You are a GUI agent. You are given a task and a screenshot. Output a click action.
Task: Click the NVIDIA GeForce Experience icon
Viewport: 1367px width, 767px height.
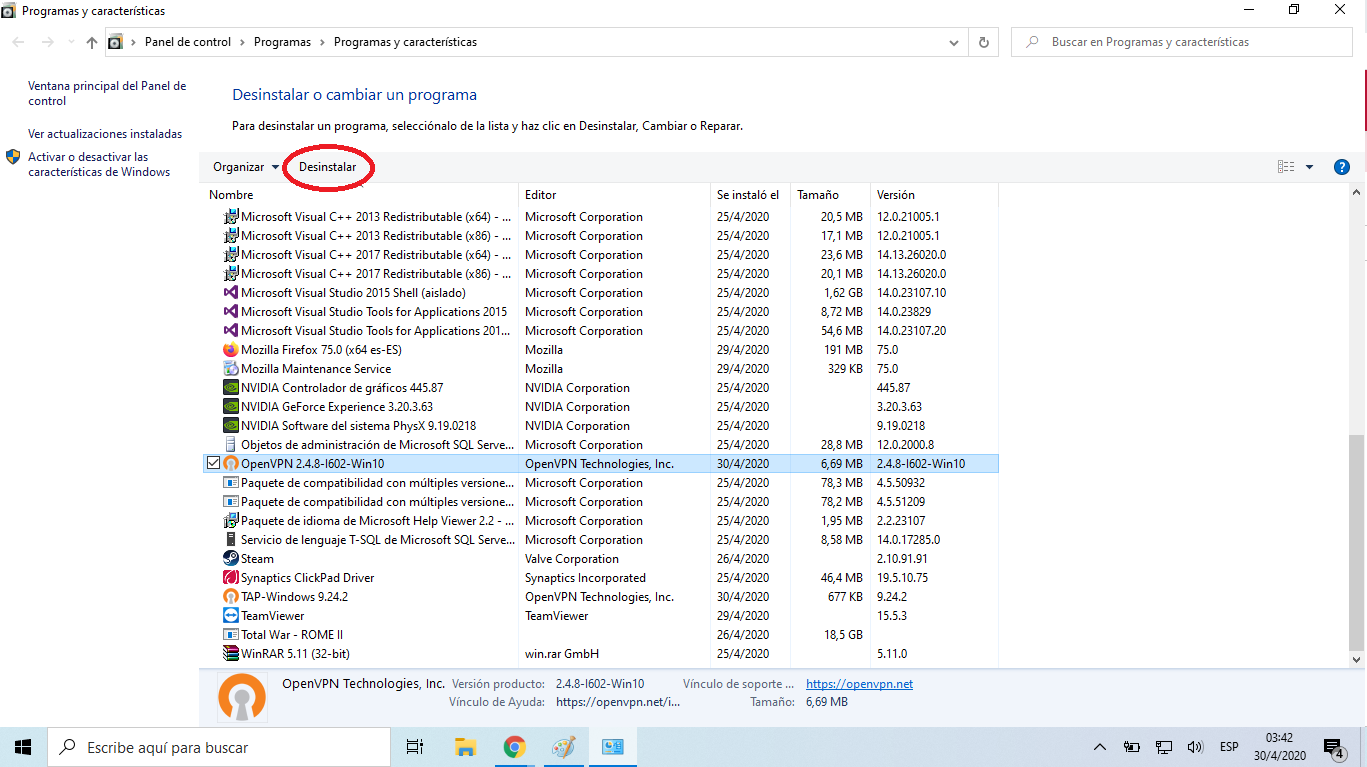coord(231,407)
